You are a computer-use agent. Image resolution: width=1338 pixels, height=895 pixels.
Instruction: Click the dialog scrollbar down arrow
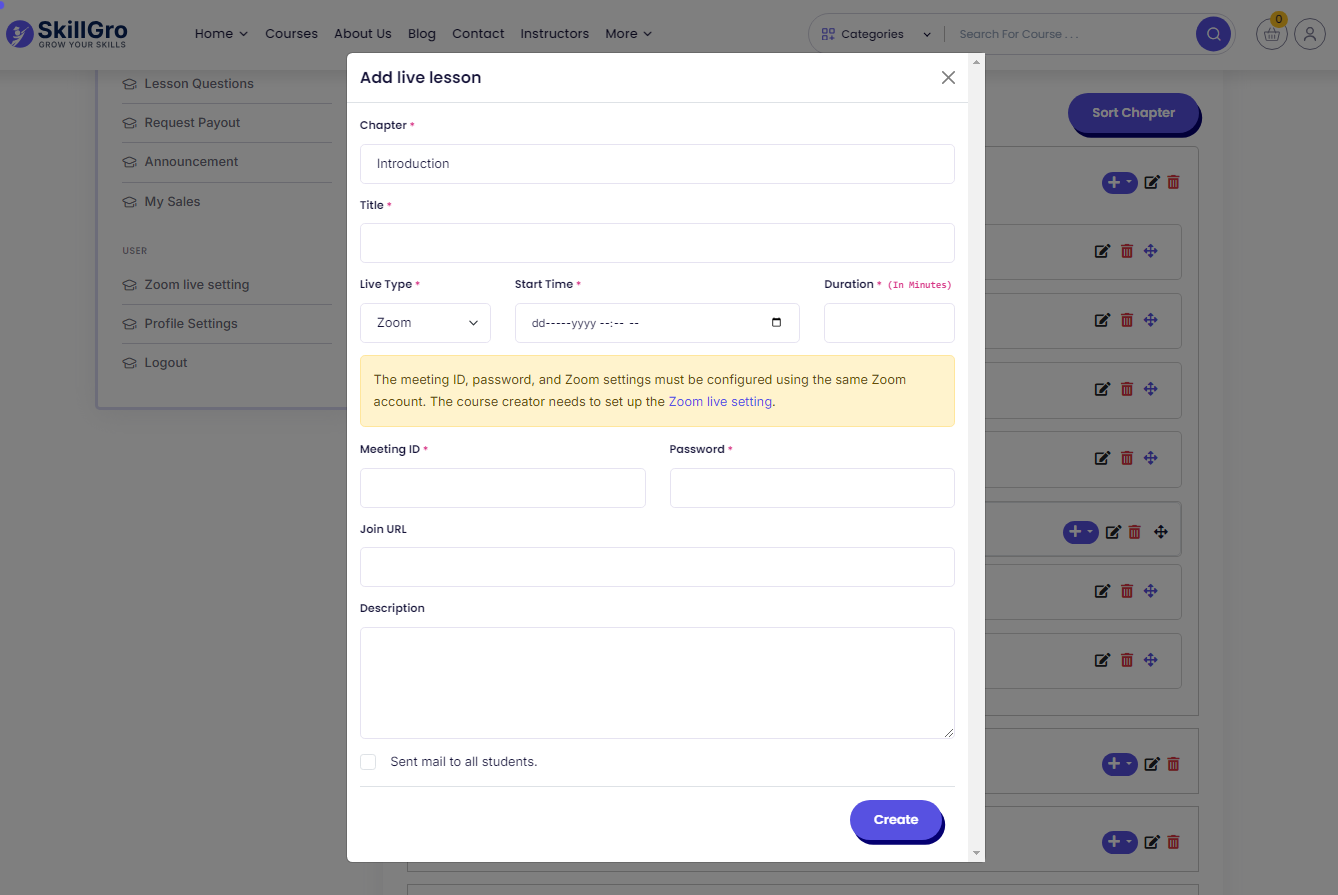pos(977,854)
